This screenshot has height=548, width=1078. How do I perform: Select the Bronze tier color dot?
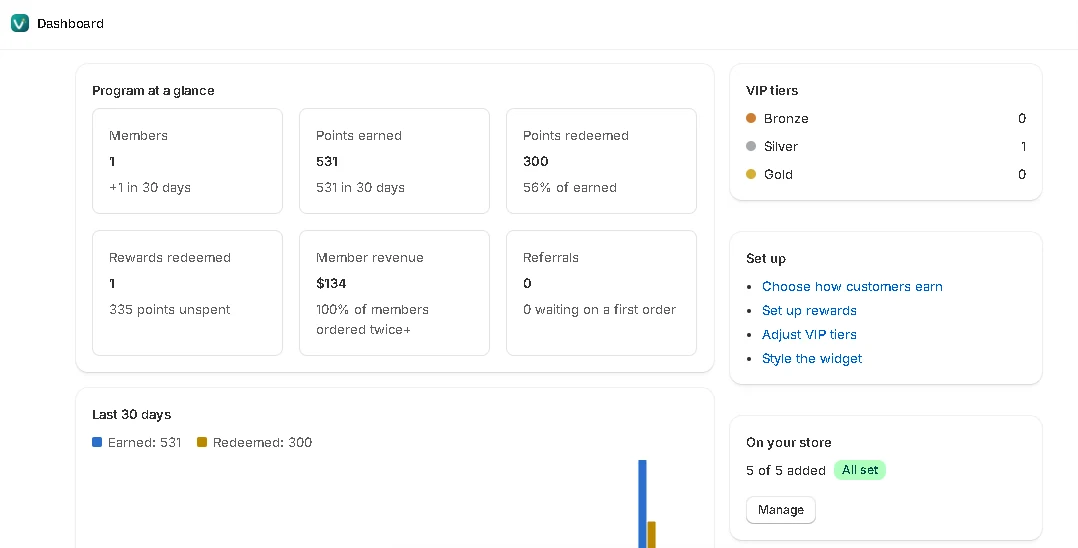pos(751,118)
